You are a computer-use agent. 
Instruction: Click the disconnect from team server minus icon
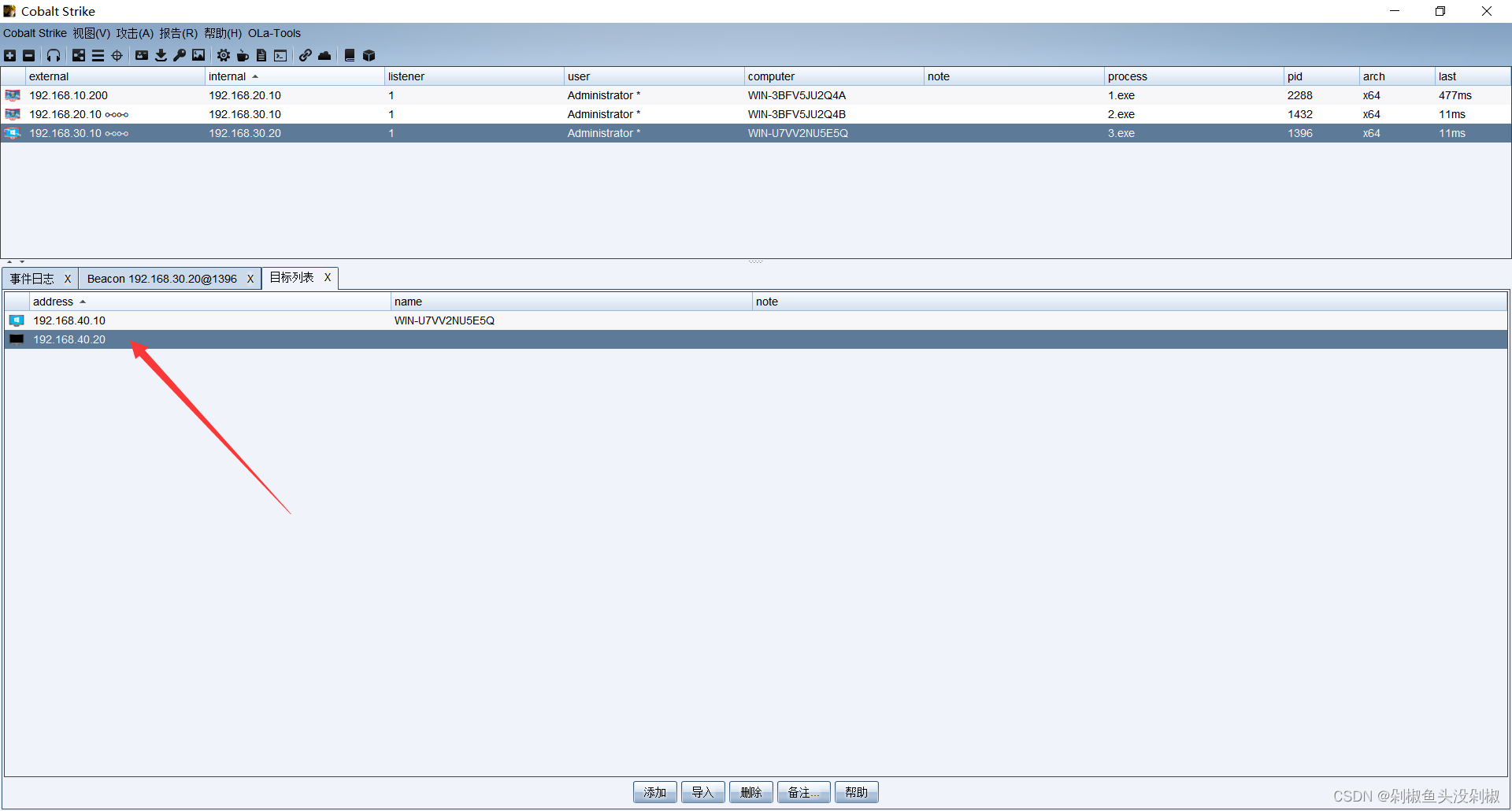tap(29, 55)
